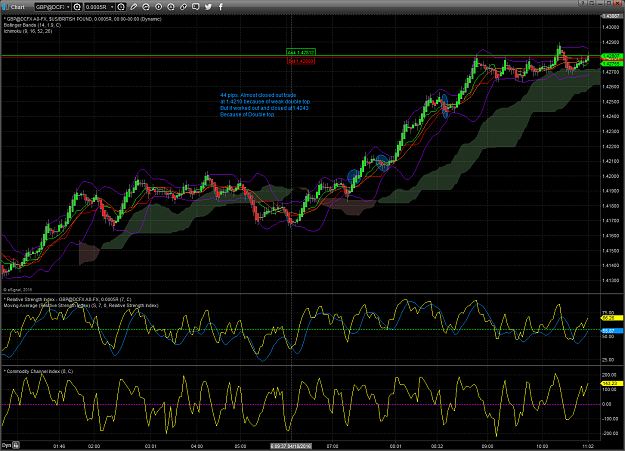Click the Relative Strength Index study label
625x451 pixels.
(69, 299)
